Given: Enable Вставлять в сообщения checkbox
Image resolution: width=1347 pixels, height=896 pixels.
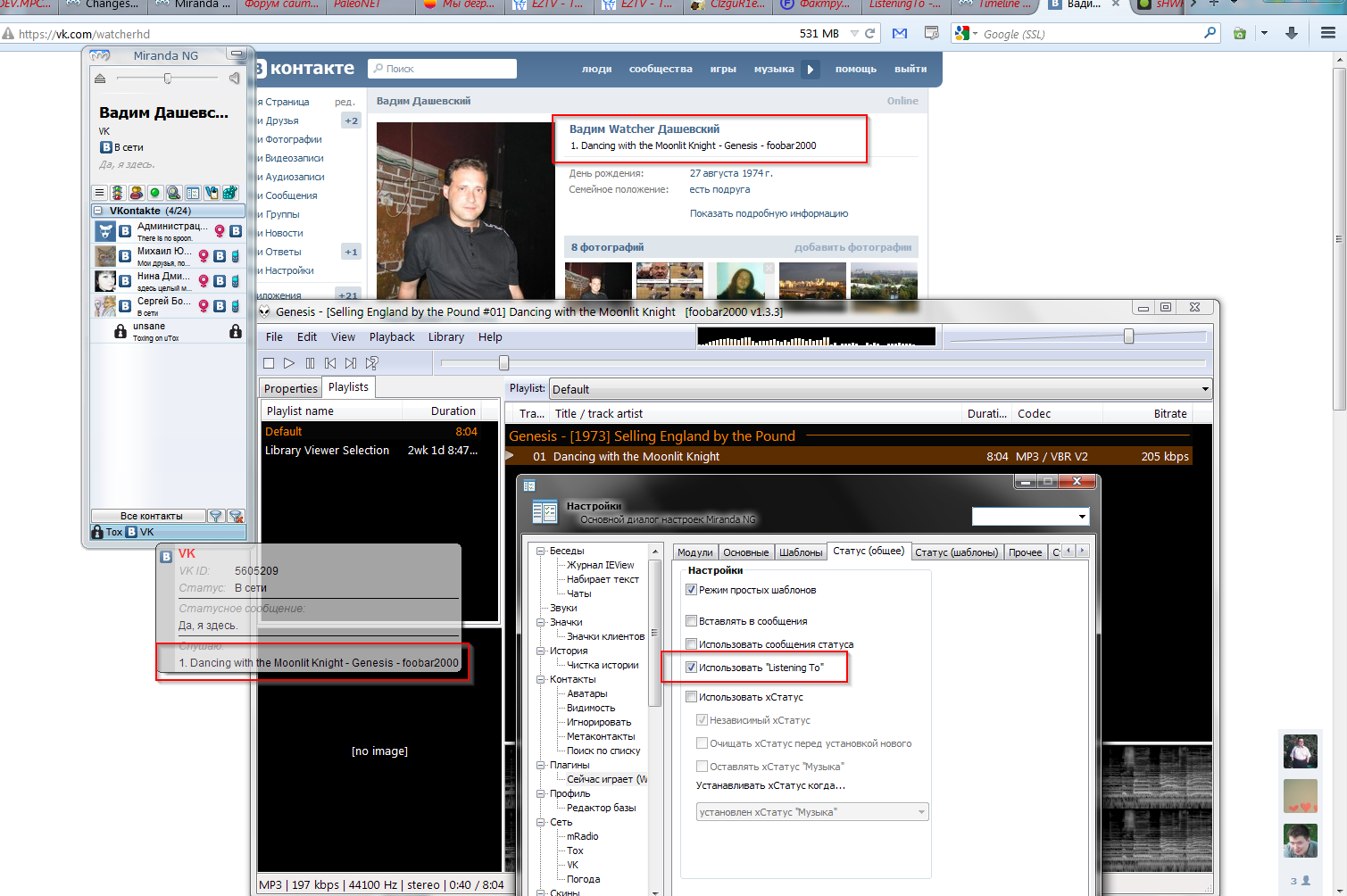Looking at the screenshot, I should [691, 621].
